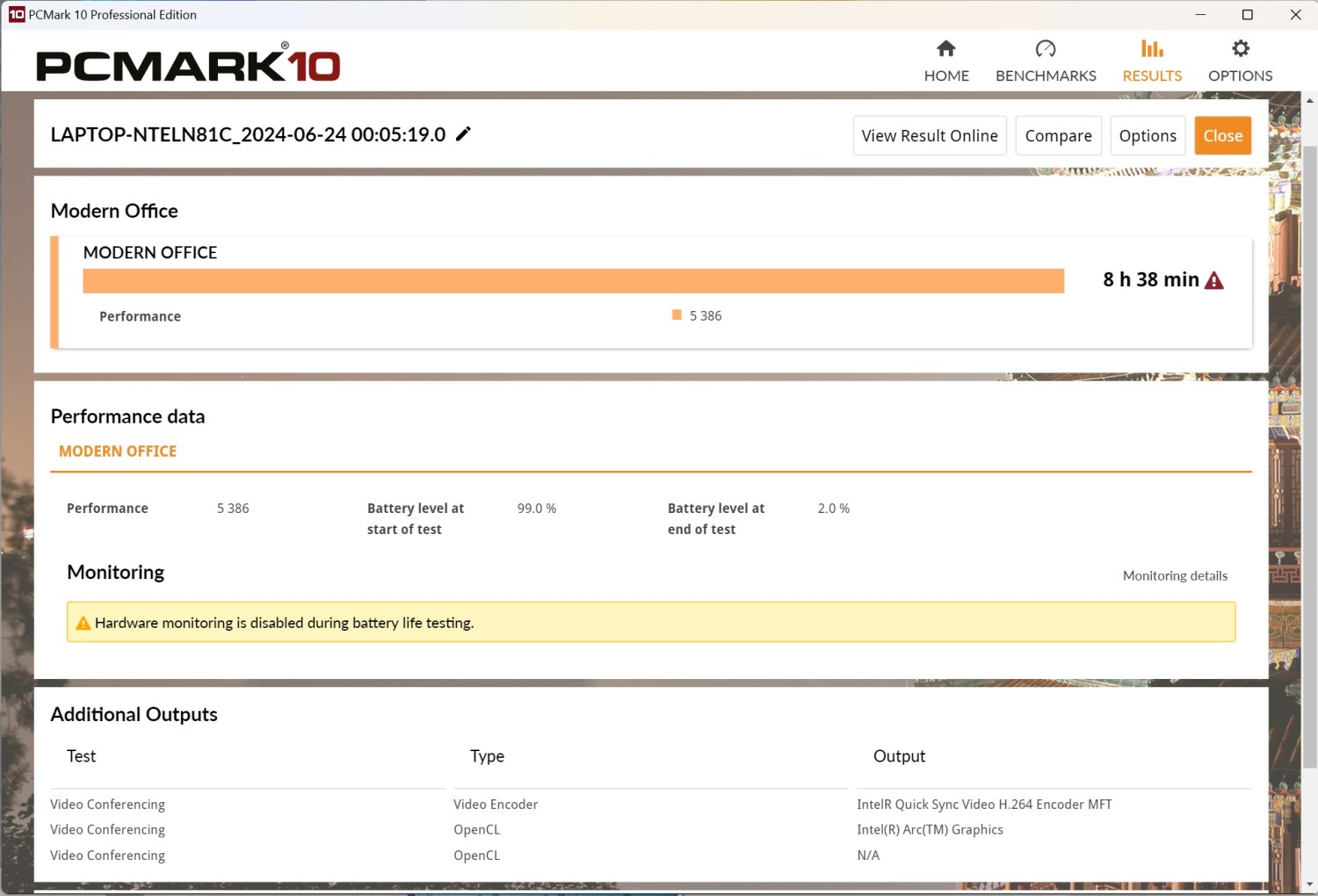Click the Home house icon
The height and width of the screenshot is (896, 1318).
click(x=945, y=48)
